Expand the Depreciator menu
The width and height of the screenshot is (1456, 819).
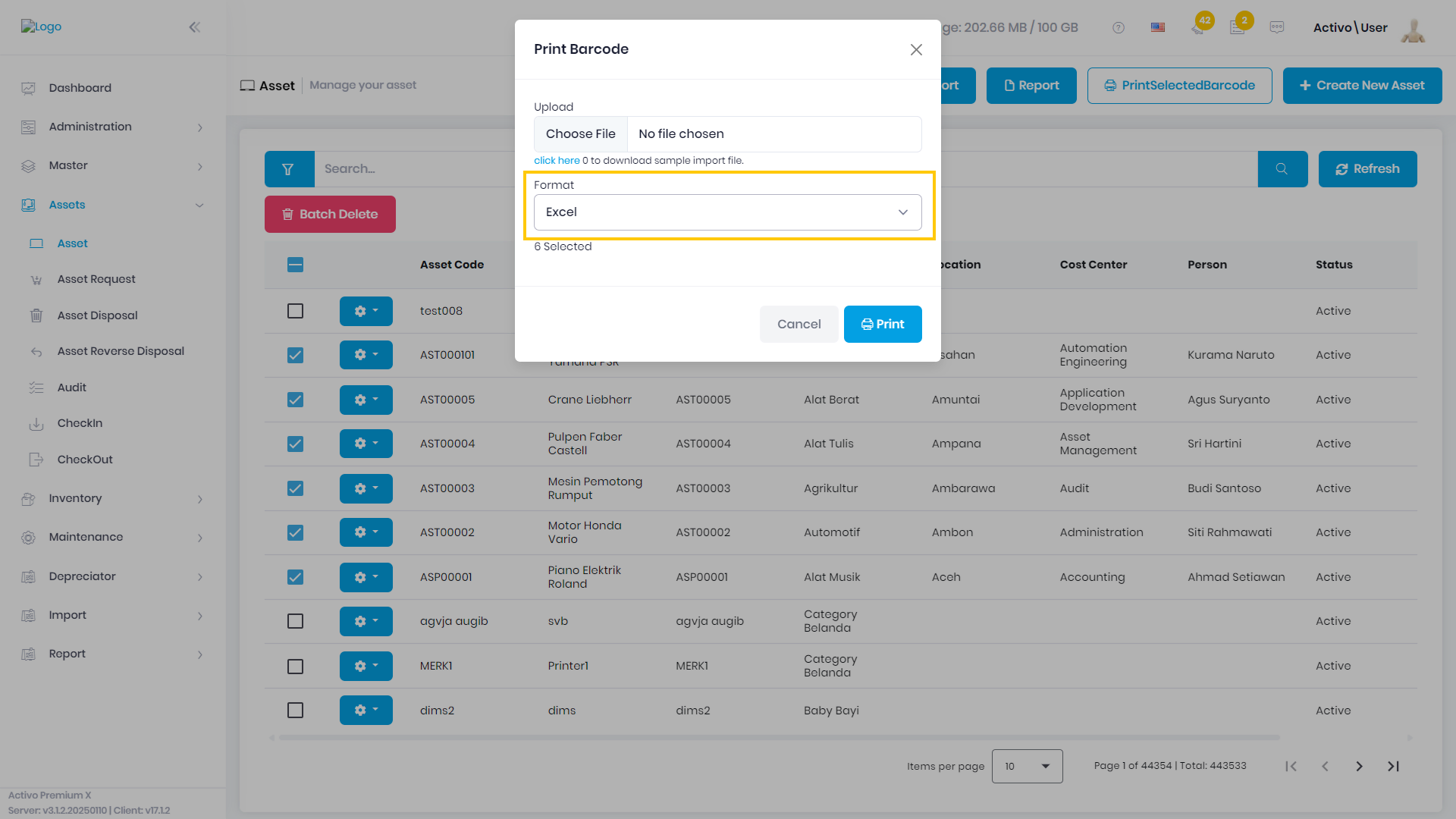(x=113, y=576)
